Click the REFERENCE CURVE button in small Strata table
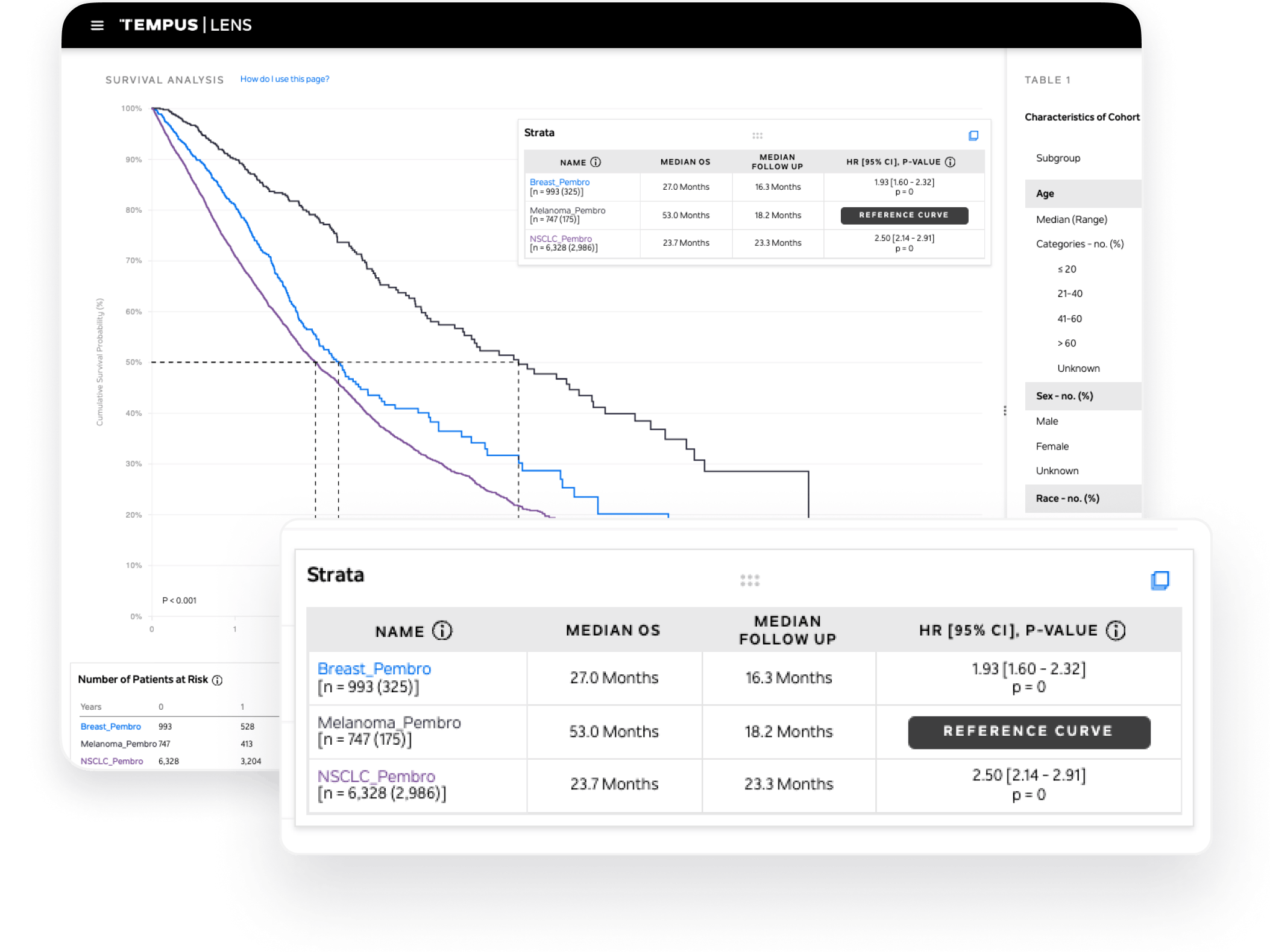1270x952 pixels. coord(904,215)
